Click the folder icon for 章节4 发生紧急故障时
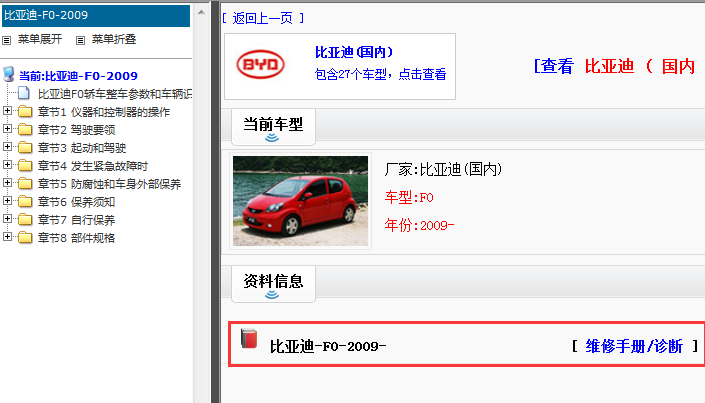 (25, 166)
